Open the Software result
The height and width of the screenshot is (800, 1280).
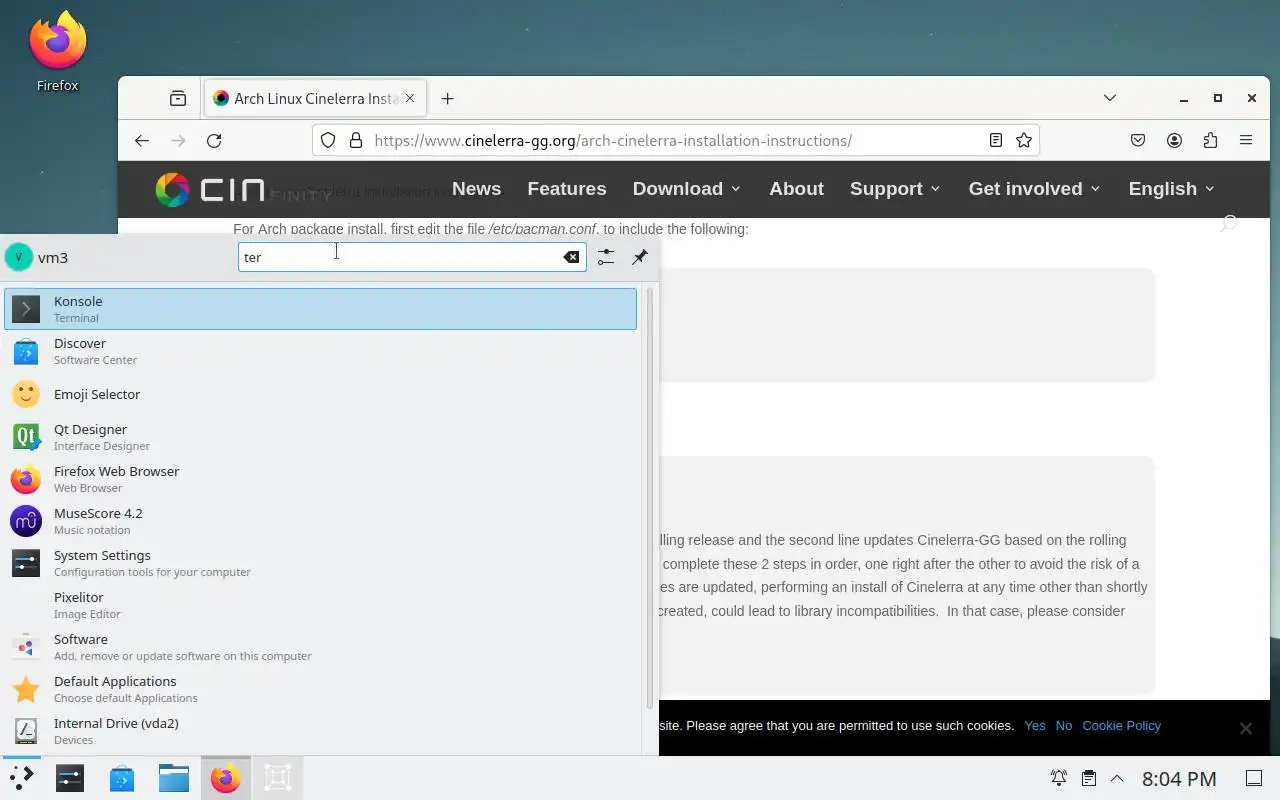320,647
